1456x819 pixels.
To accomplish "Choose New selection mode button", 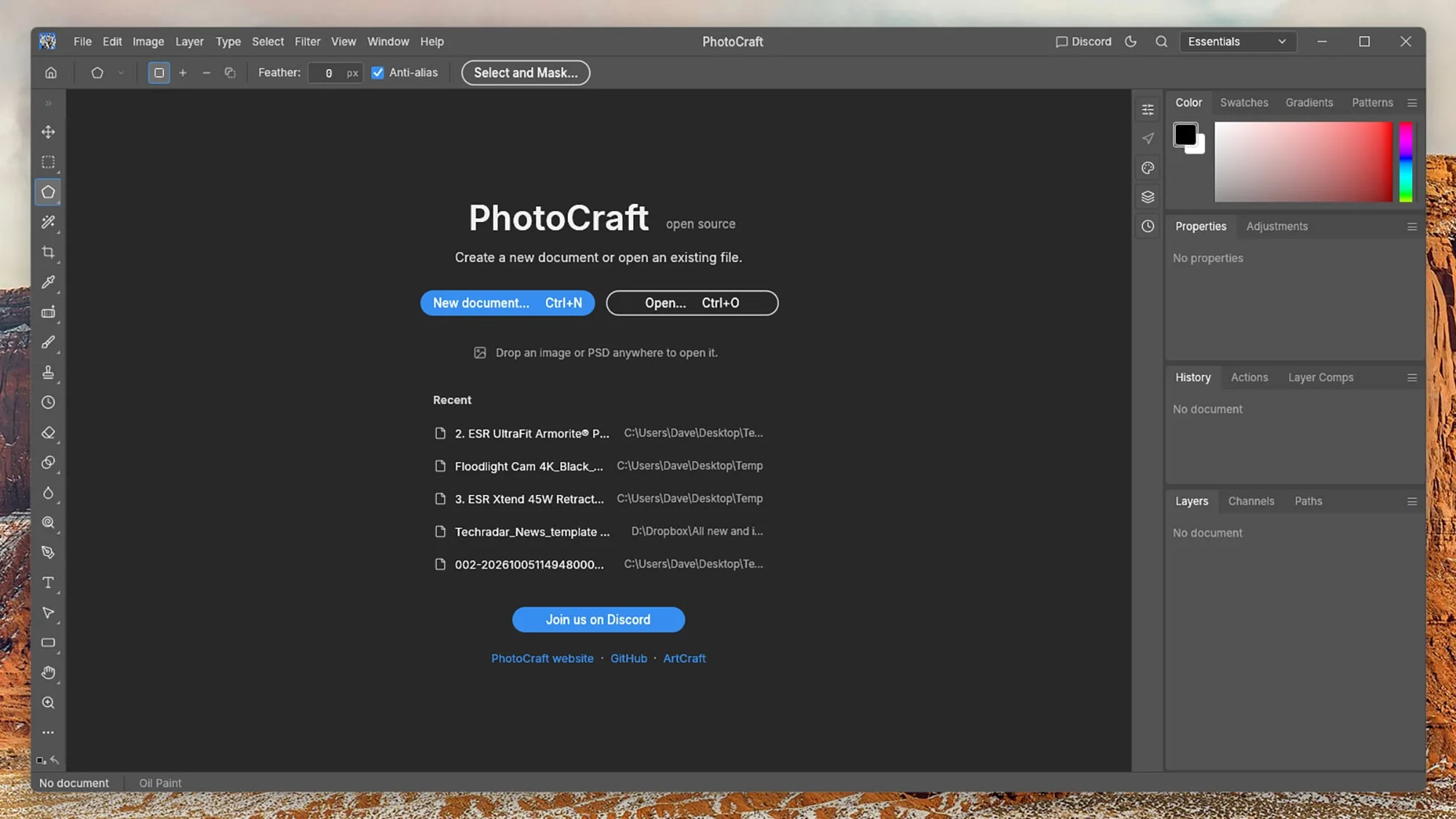I will (x=159, y=73).
